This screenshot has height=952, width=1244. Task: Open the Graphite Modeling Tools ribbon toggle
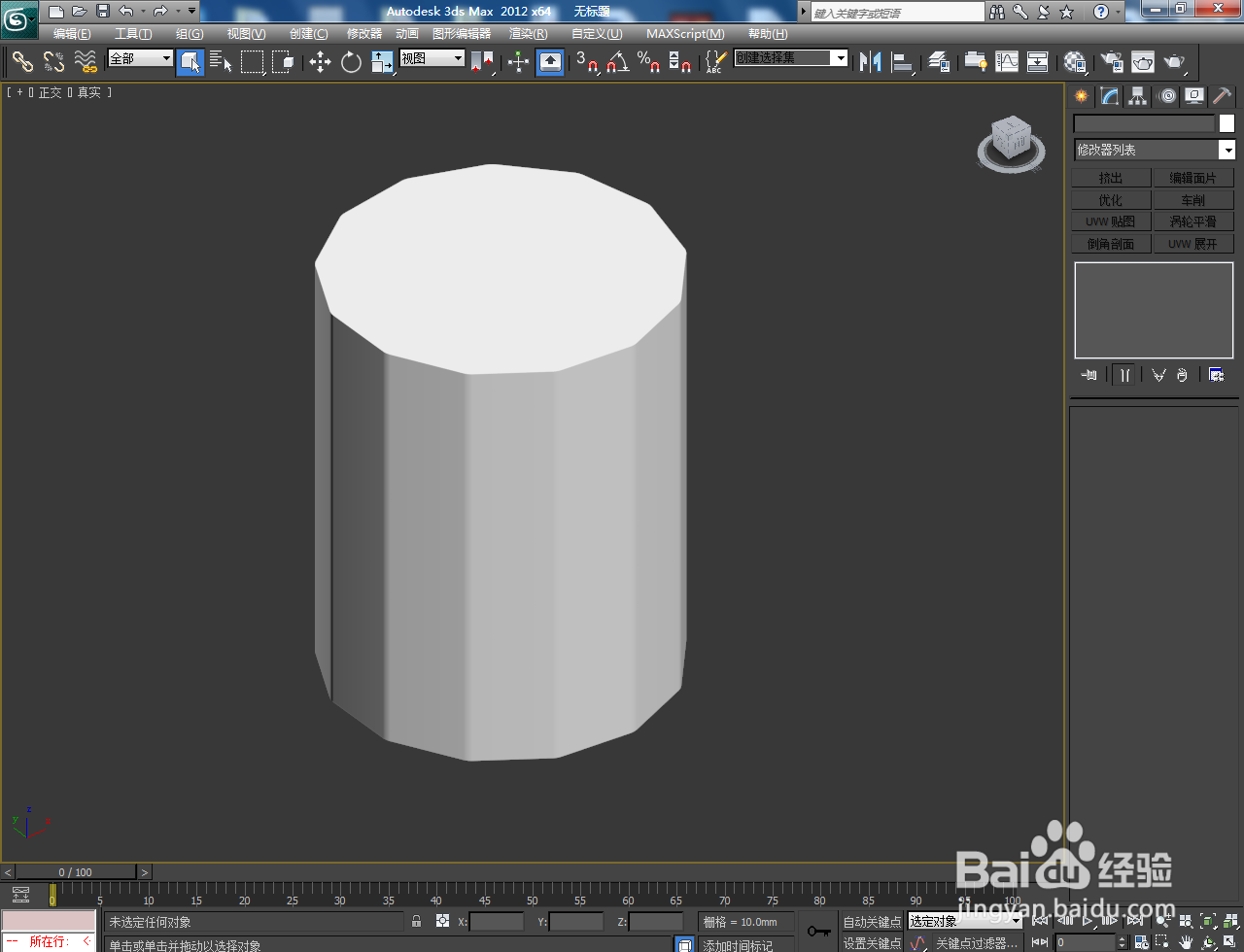click(x=975, y=62)
